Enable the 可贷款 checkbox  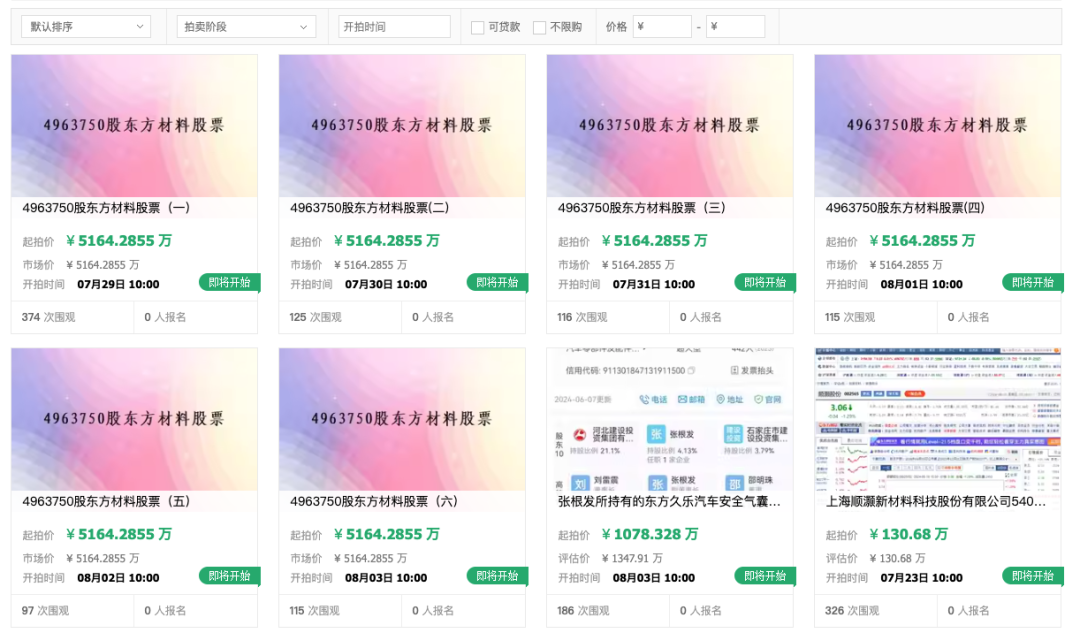click(x=478, y=28)
